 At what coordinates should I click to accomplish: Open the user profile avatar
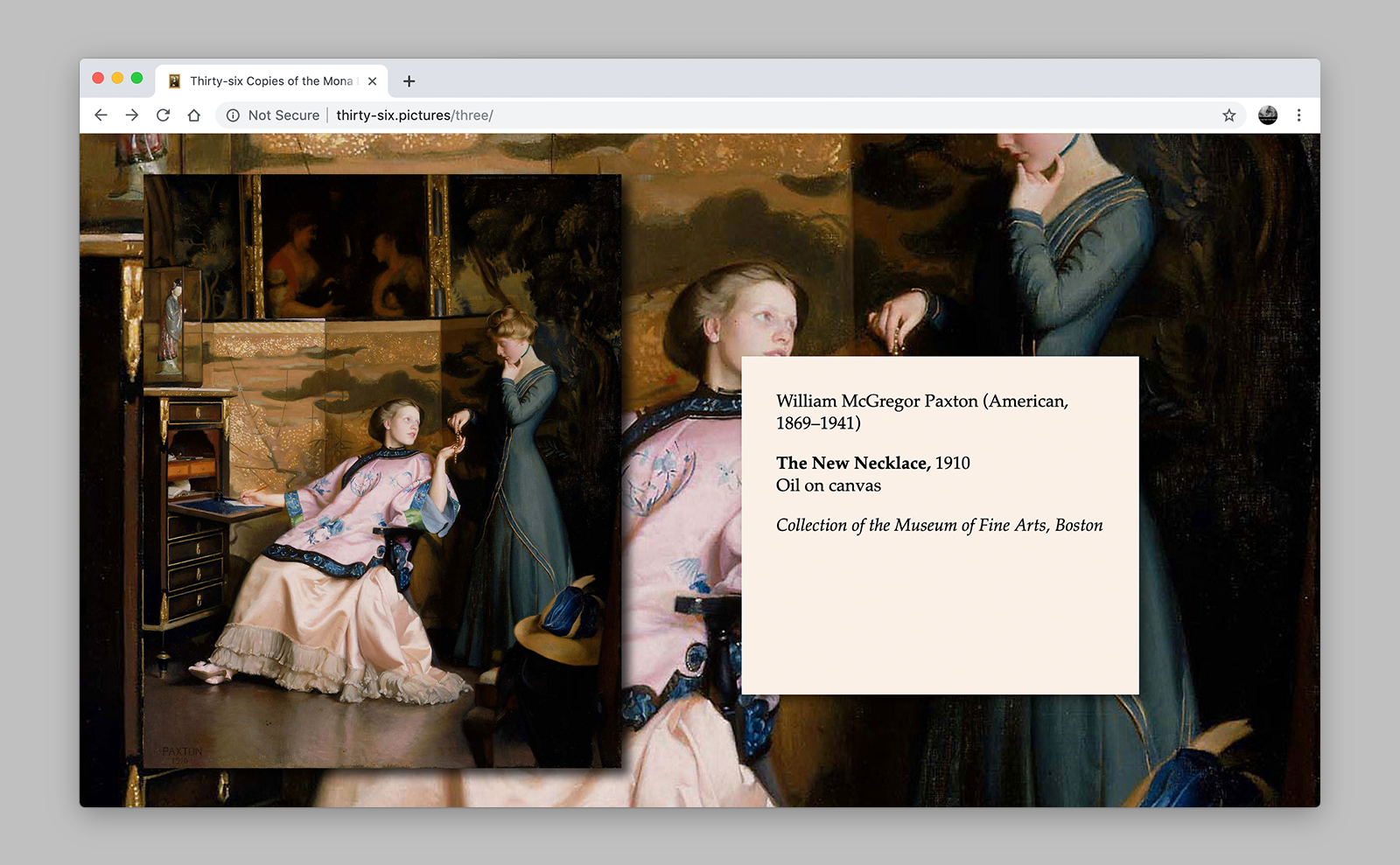point(1267,115)
